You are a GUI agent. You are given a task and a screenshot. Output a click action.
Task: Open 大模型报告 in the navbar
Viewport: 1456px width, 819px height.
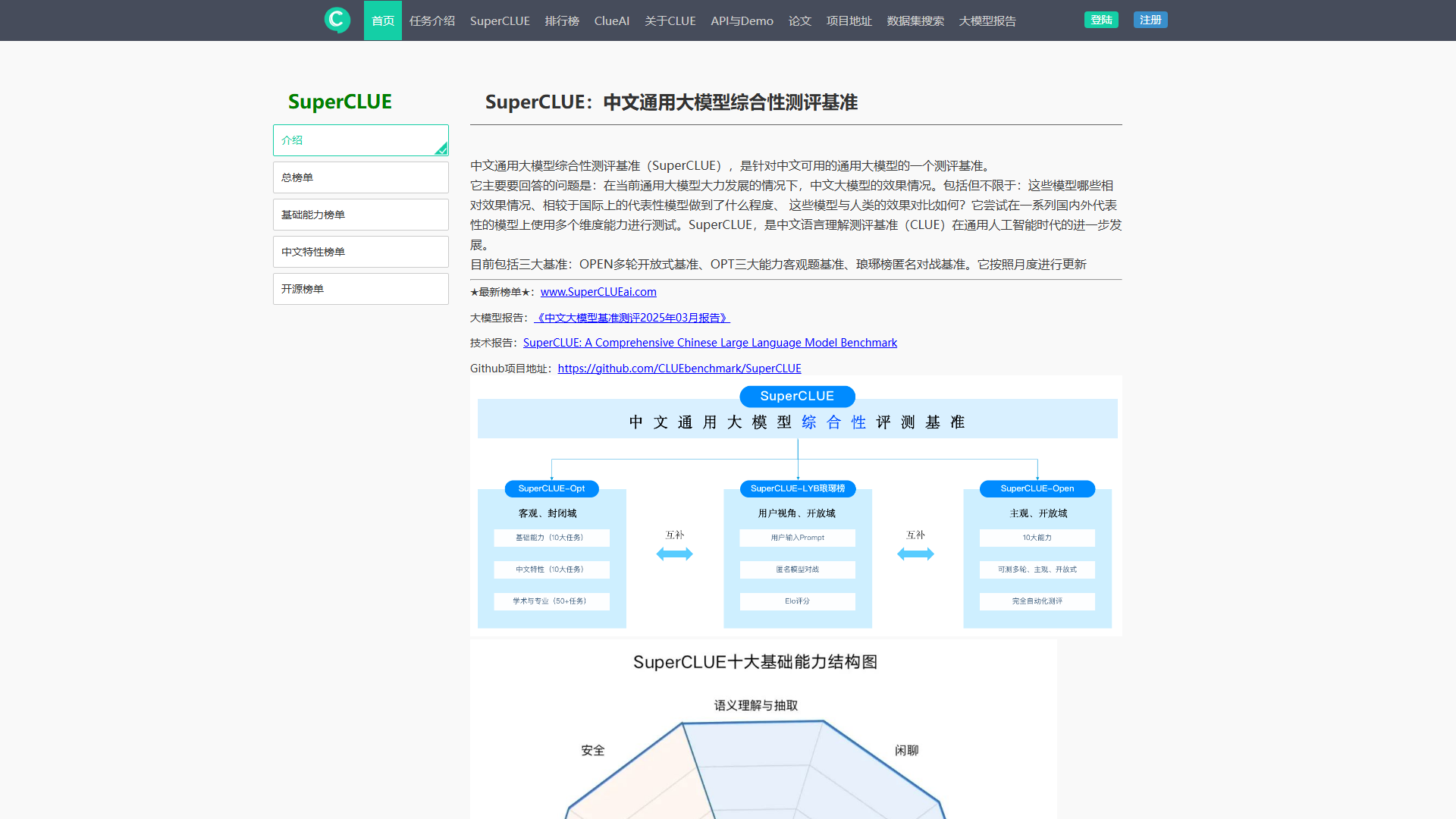tap(987, 20)
